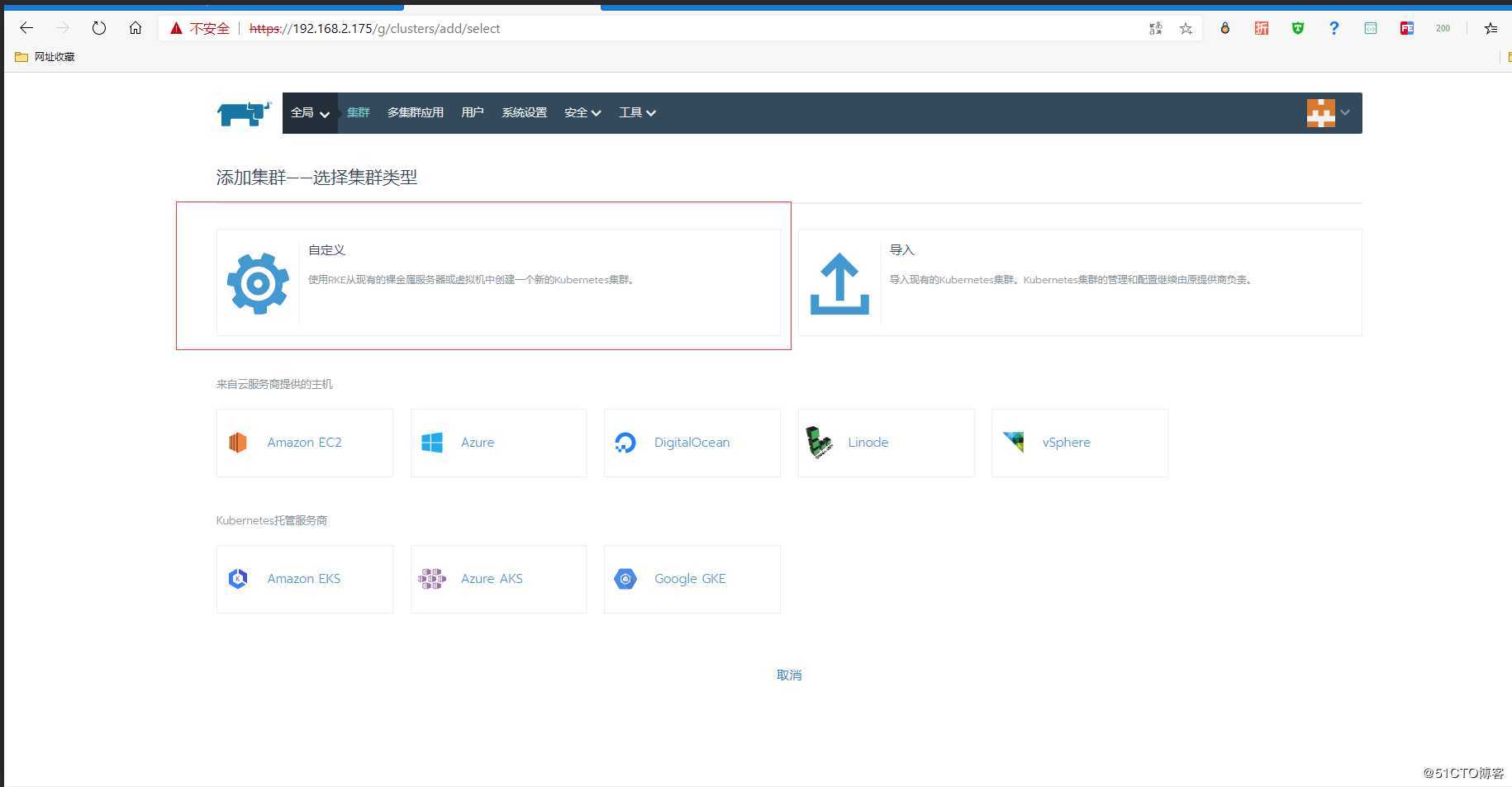Click the Google GKE icon
Viewport: 1512px width, 787px height.
click(x=625, y=579)
